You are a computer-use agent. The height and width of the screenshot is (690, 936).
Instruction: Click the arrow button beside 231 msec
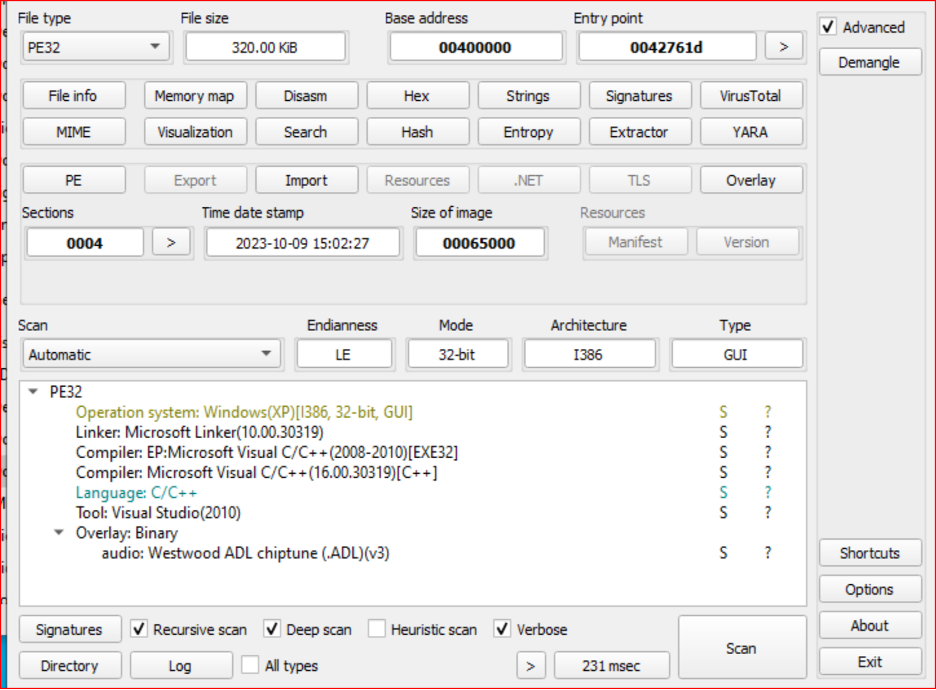click(x=531, y=666)
